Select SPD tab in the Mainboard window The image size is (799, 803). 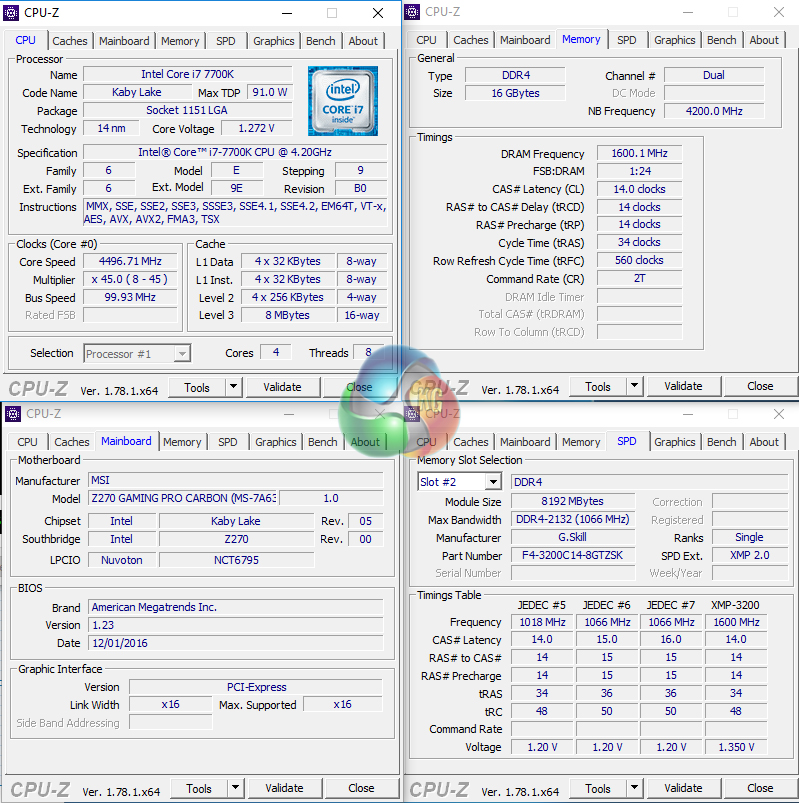228,442
